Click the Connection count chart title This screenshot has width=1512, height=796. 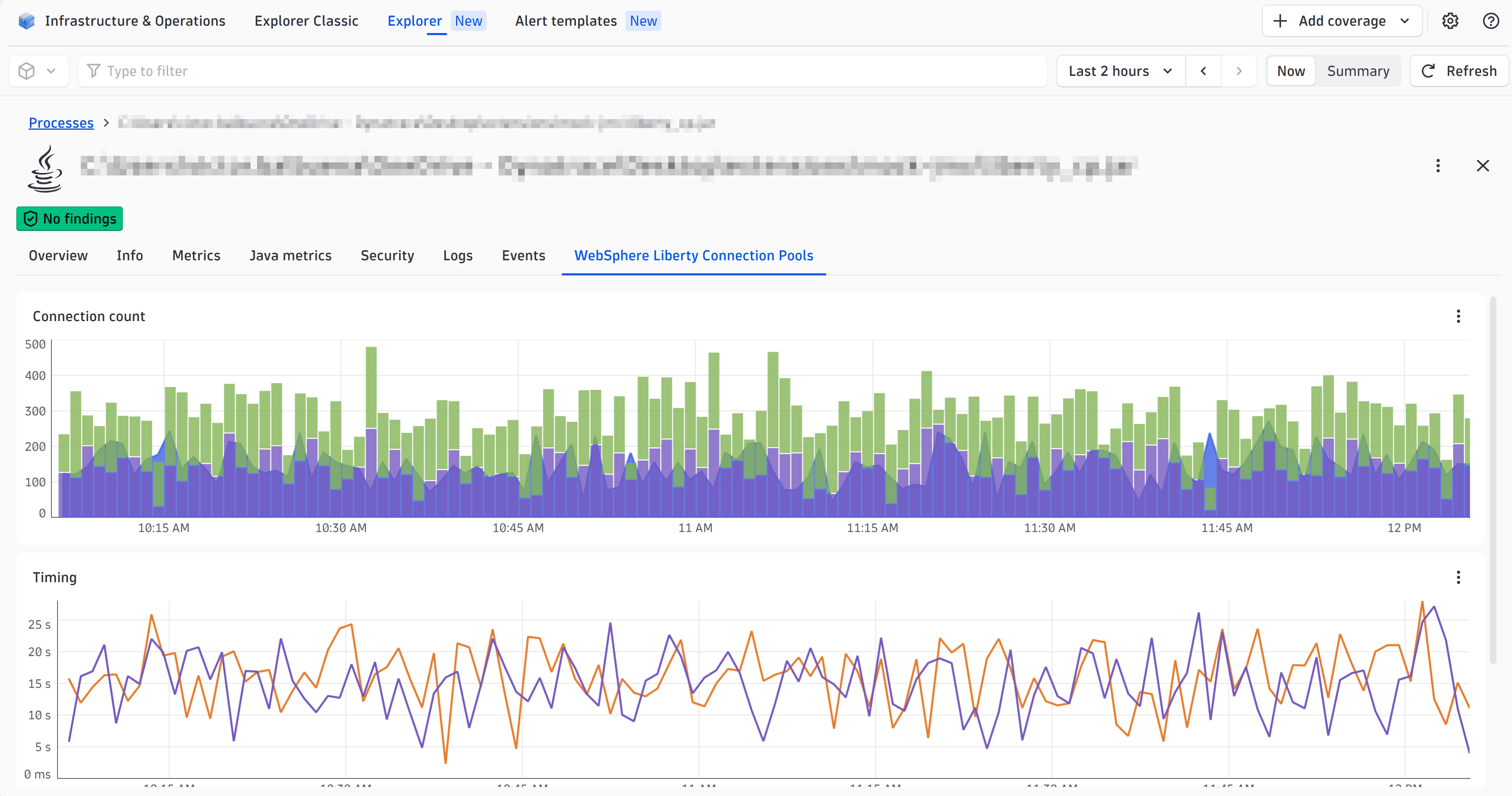click(89, 317)
